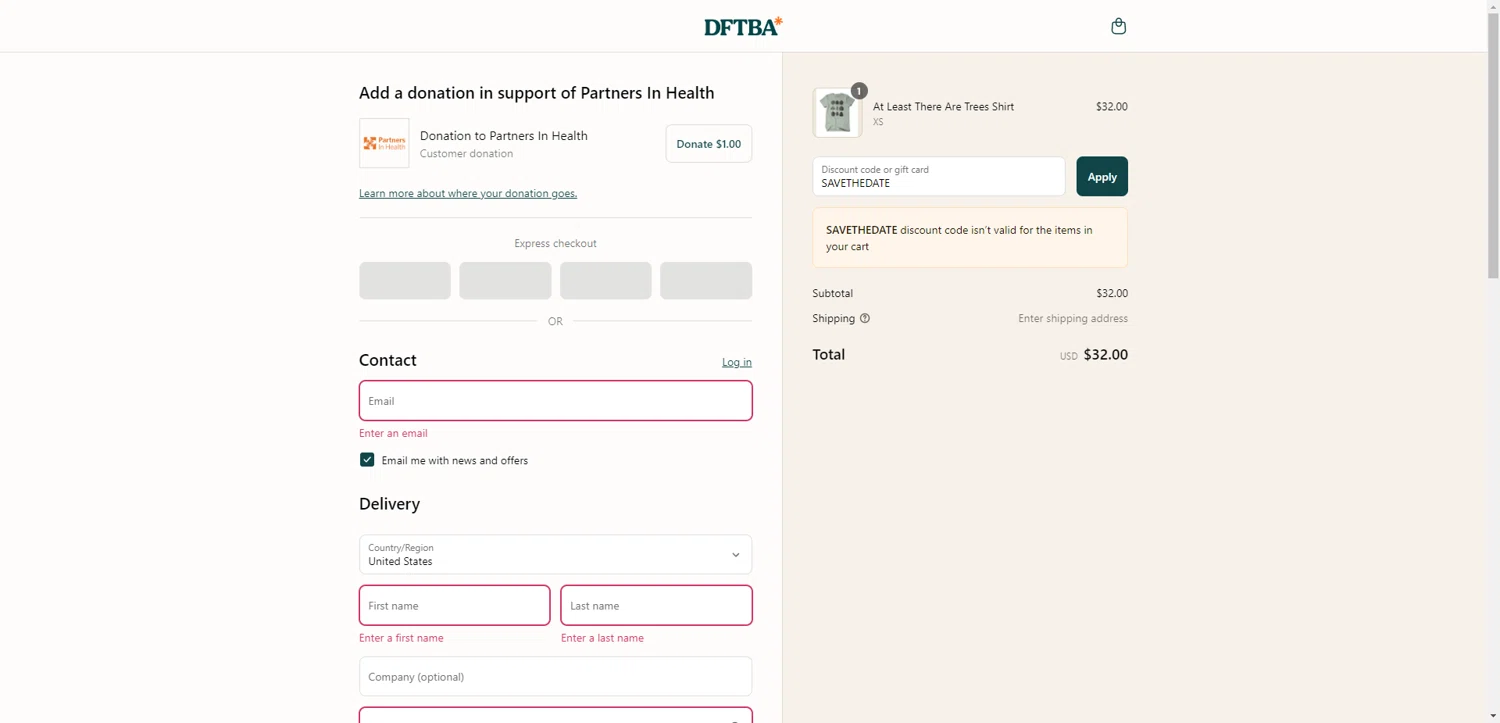The image size is (1500, 723).
Task: Click the first express checkout button
Action: pos(405,281)
